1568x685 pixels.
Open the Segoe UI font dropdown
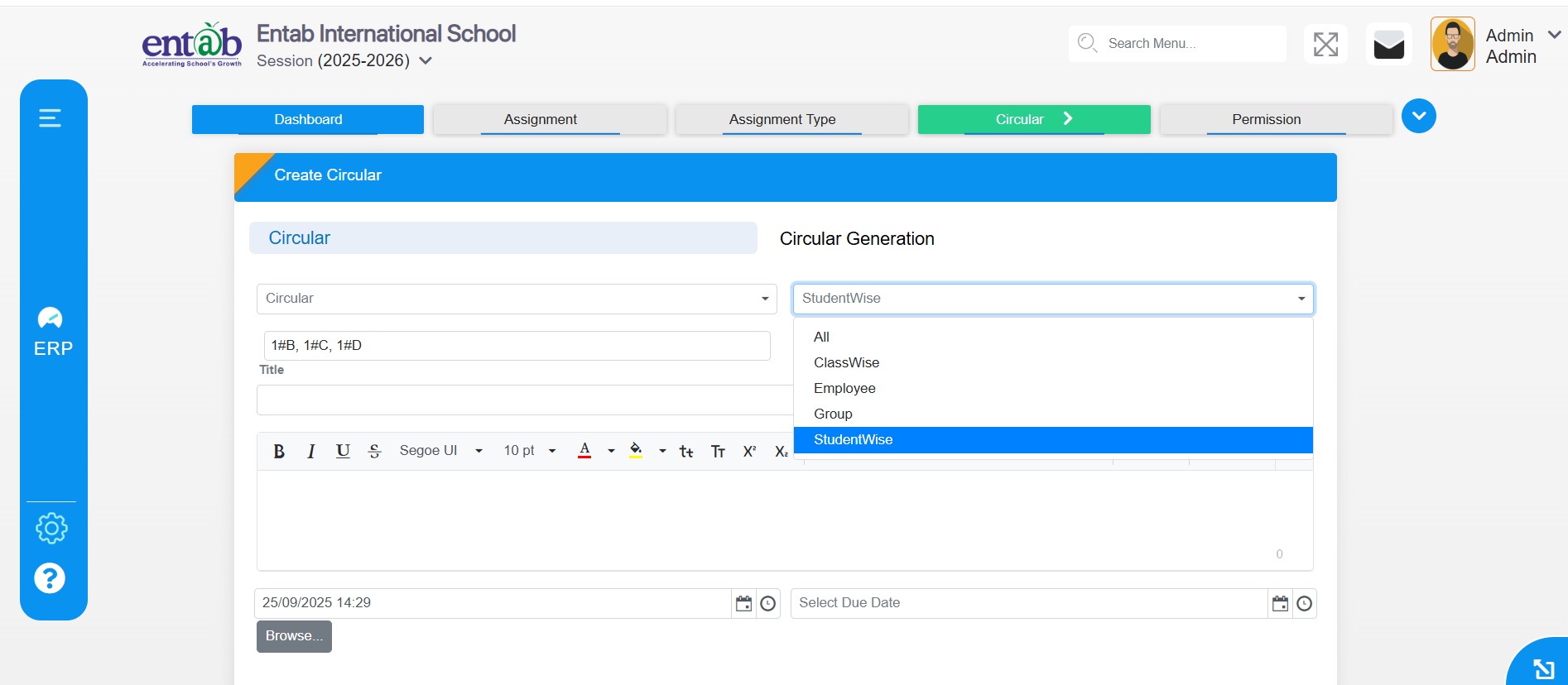coord(440,451)
